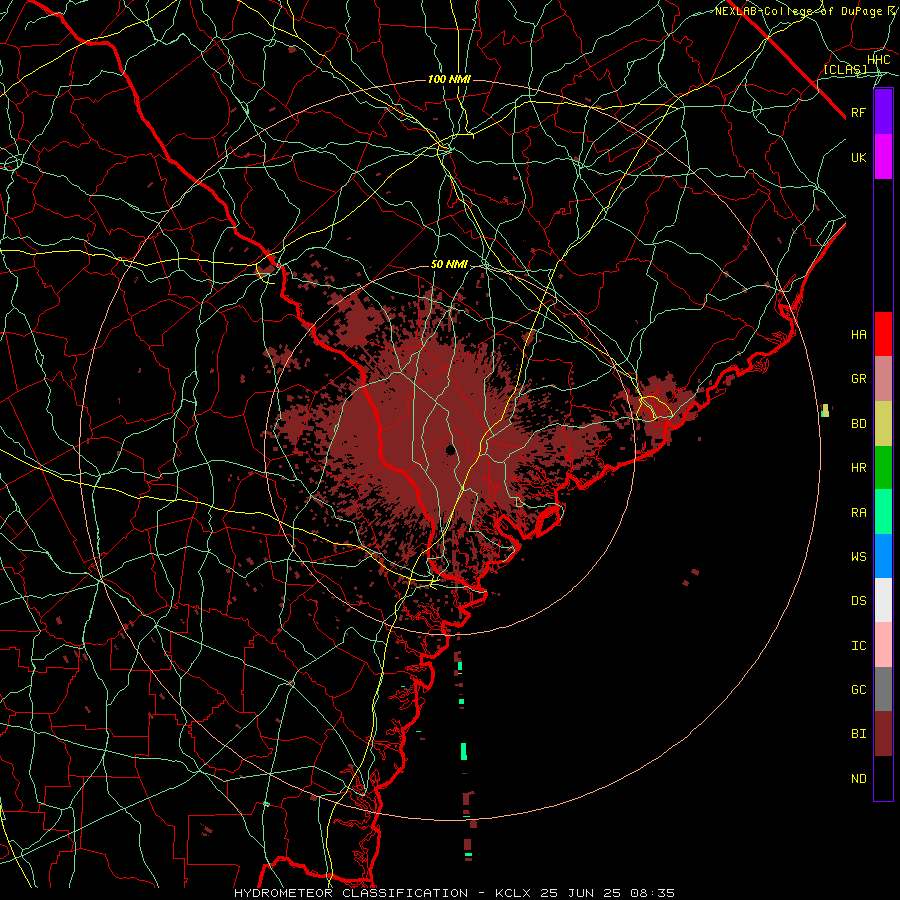Click the black radar site dot
The height and width of the screenshot is (900, 900).
click(451, 449)
